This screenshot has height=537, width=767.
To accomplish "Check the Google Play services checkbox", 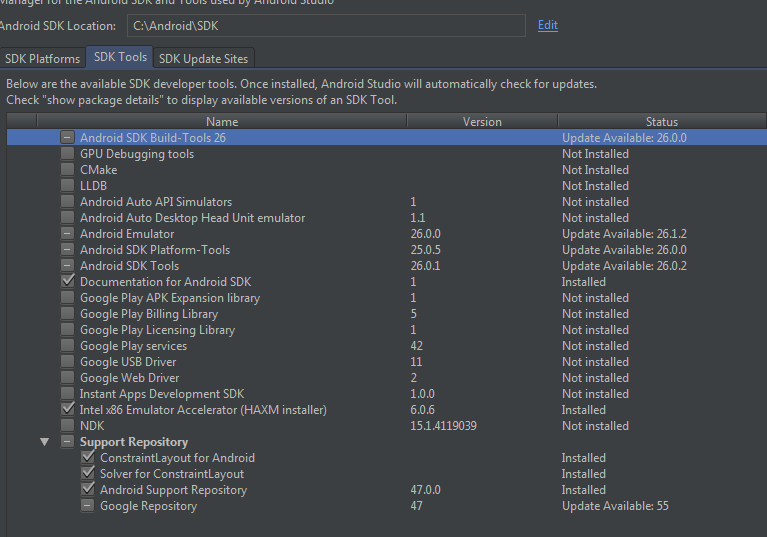I will click(x=68, y=345).
